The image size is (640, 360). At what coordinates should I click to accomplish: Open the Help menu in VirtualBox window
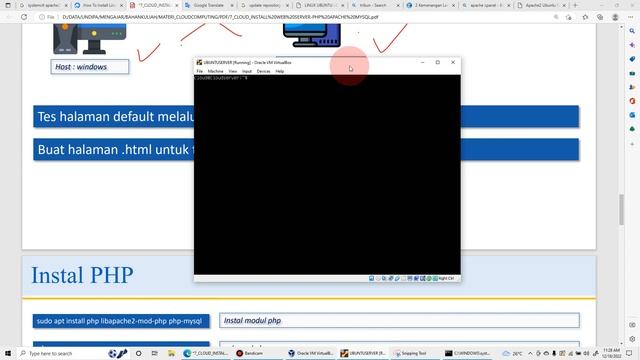coord(280,71)
